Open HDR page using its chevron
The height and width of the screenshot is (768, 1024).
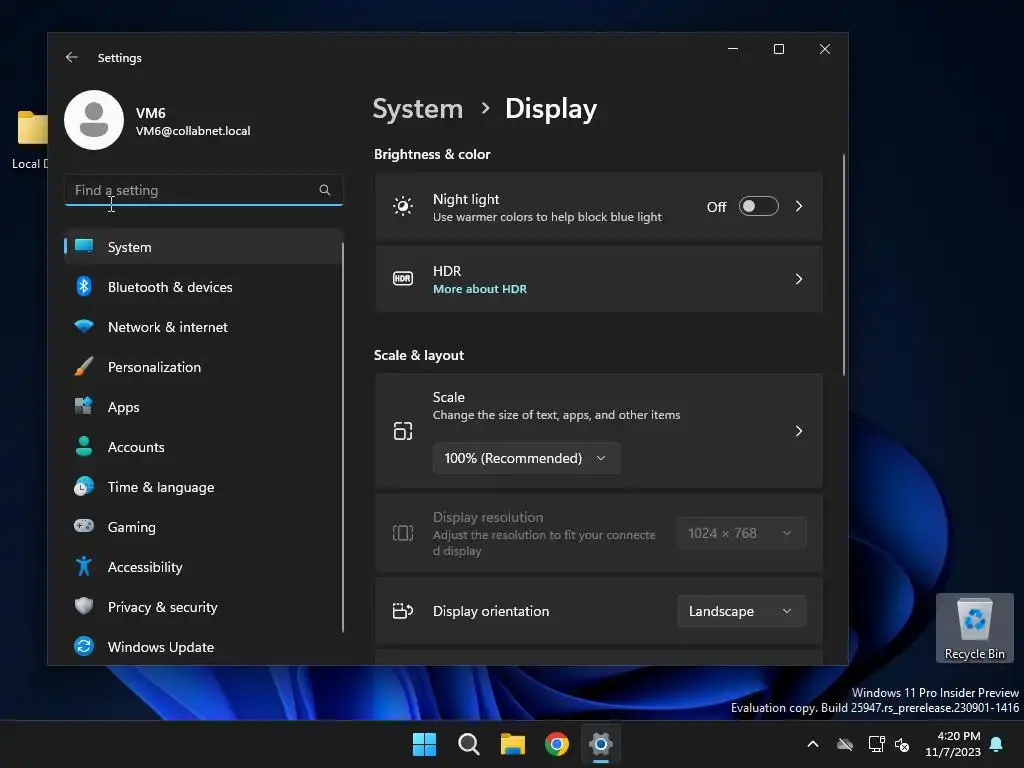[x=799, y=279]
